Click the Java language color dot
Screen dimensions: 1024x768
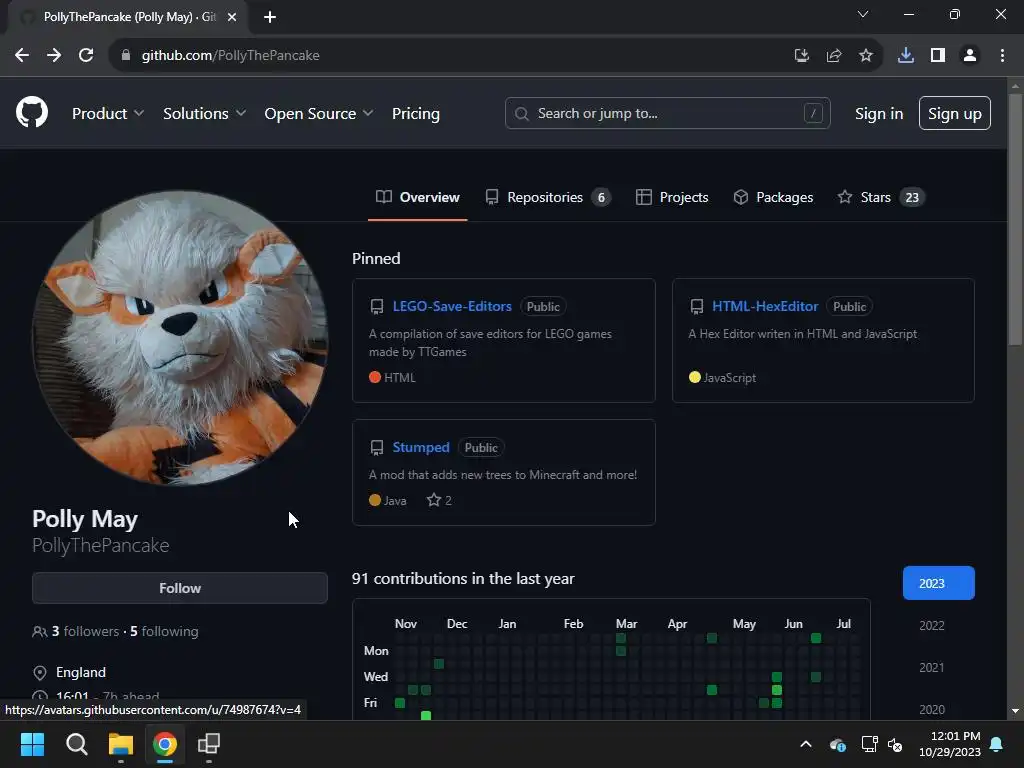click(375, 500)
